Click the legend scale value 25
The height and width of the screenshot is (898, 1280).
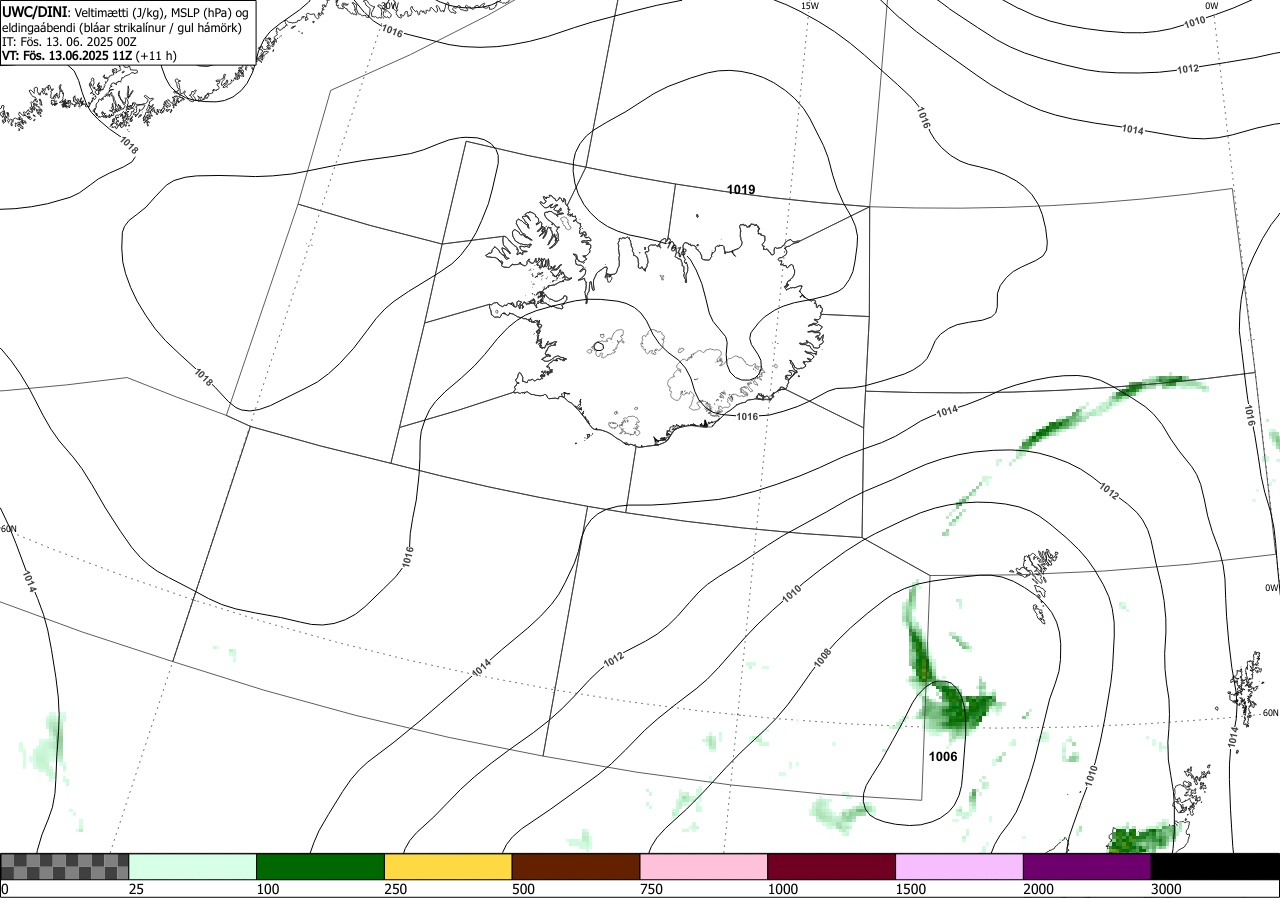click(137, 889)
